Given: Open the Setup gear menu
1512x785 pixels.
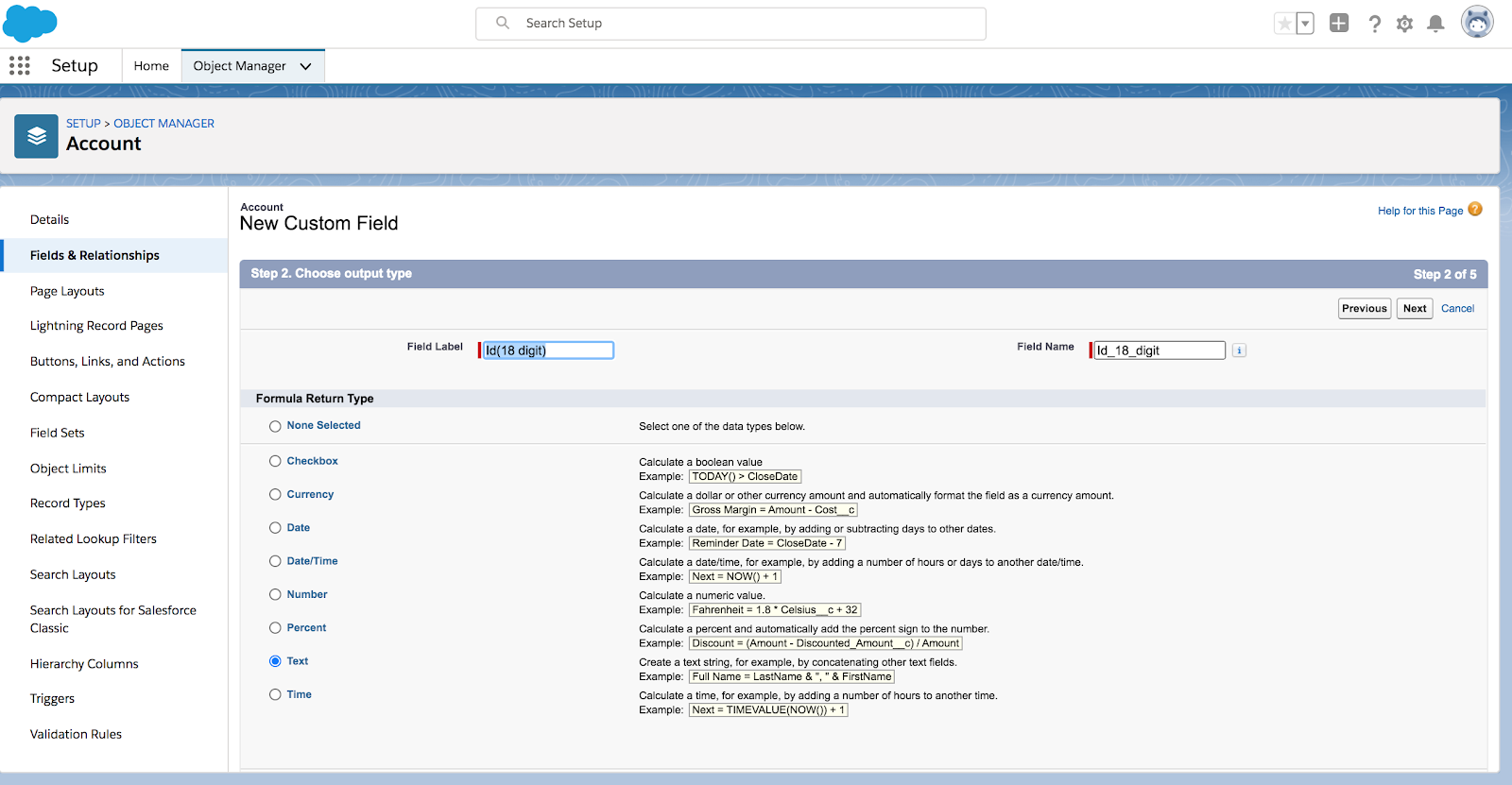Looking at the screenshot, I should point(1405,24).
